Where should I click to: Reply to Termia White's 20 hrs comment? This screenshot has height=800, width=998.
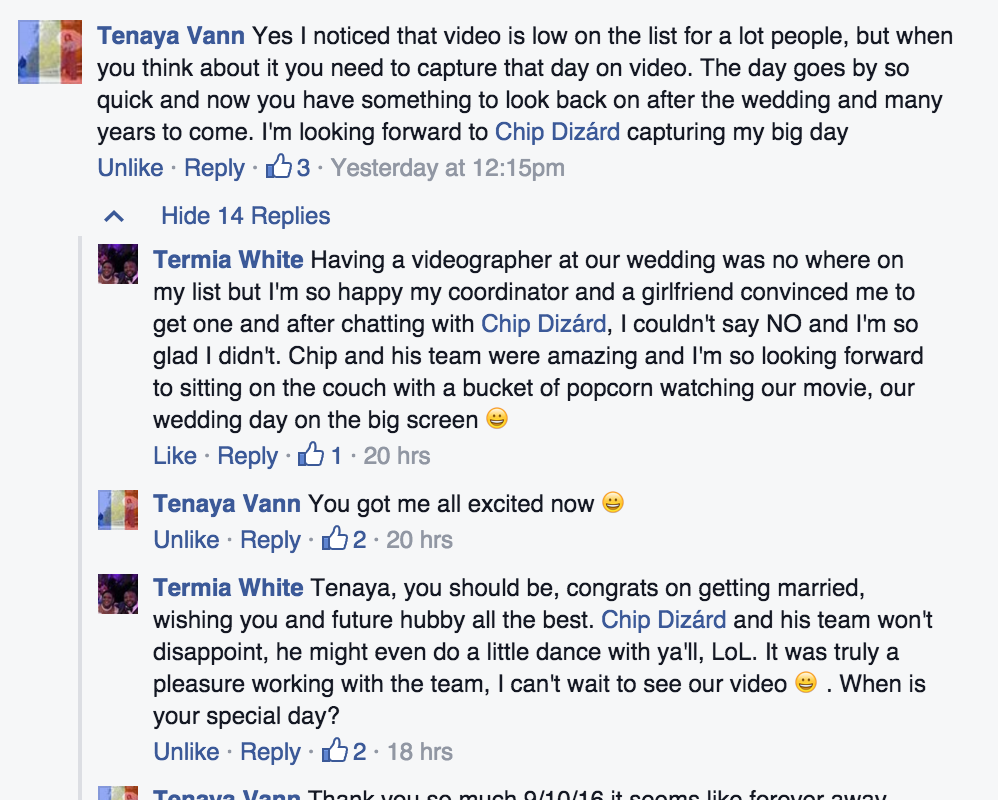click(x=247, y=456)
